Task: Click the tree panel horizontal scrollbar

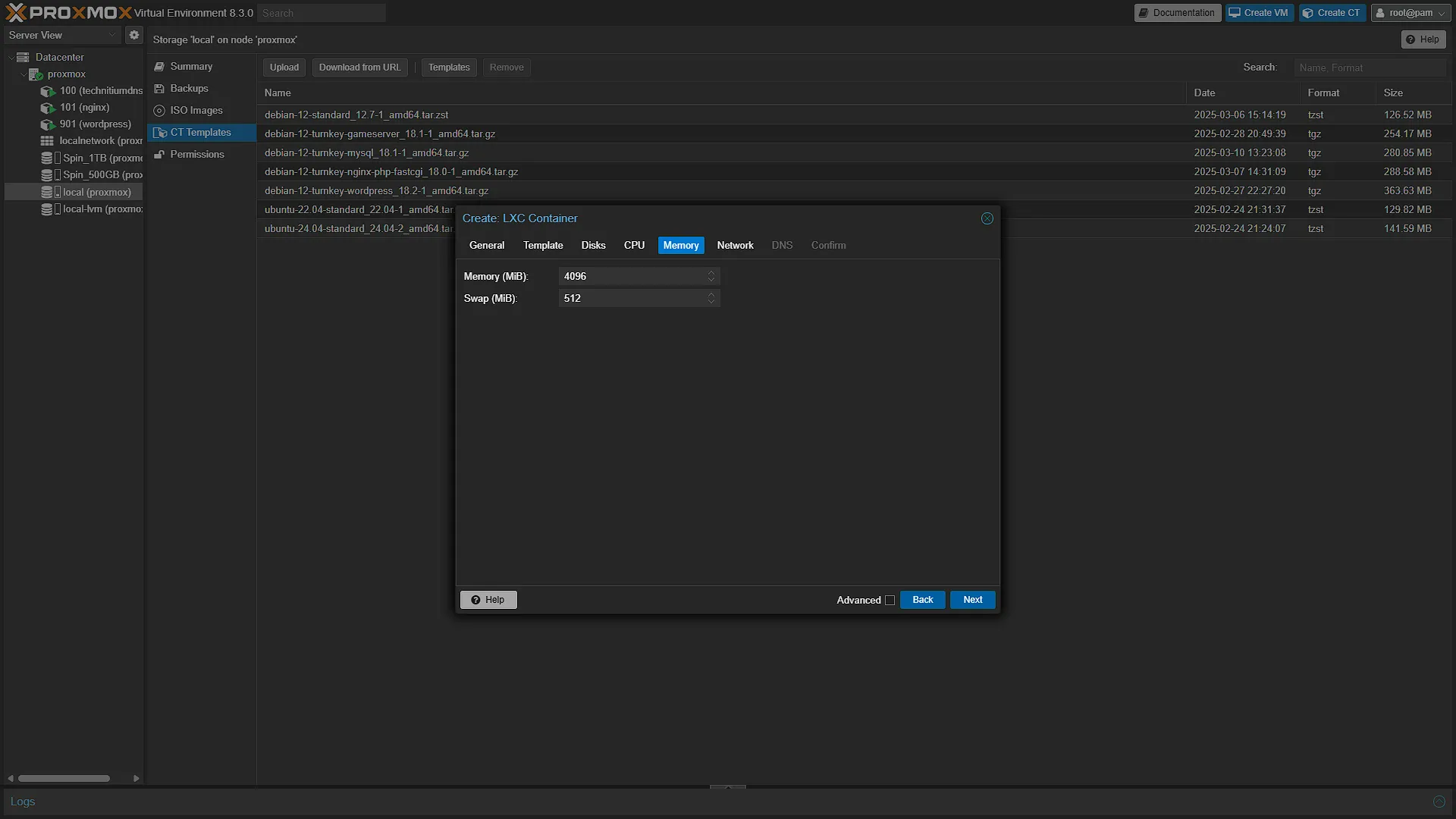Action: pyautogui.click(x=64, y=779)
